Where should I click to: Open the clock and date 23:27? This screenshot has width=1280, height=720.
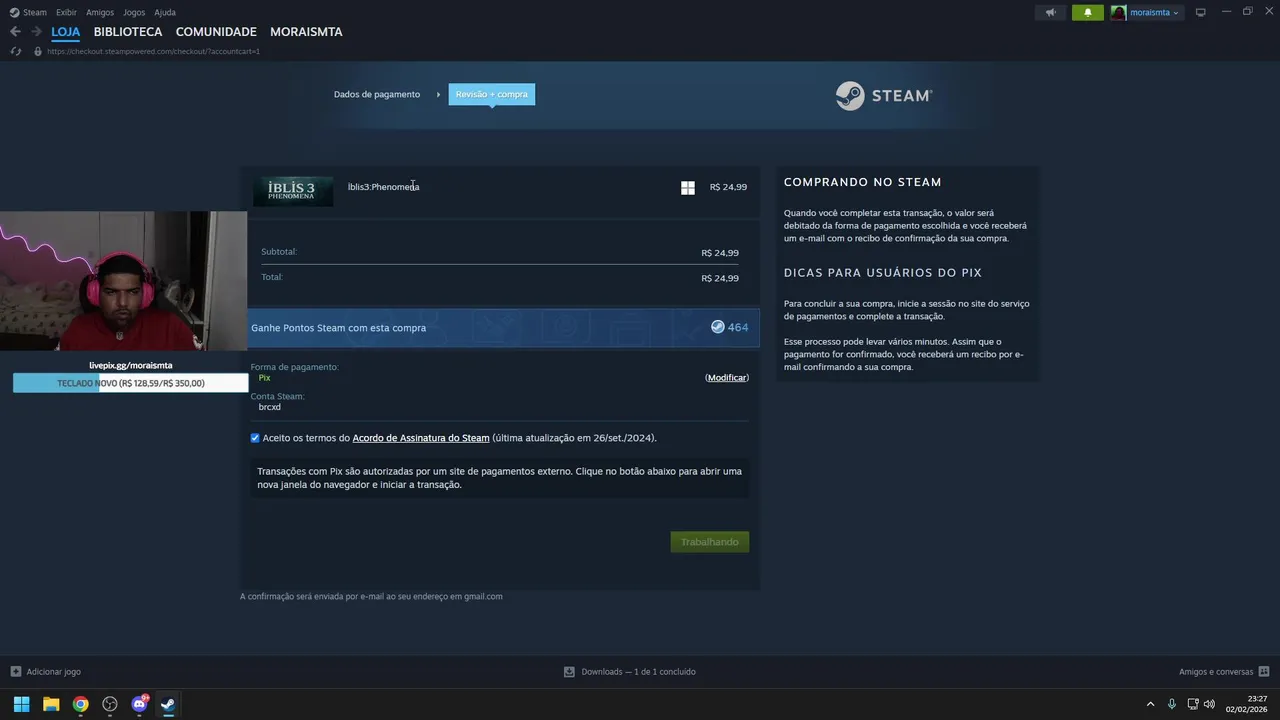pyautogui.click(x=1247, y=704)
